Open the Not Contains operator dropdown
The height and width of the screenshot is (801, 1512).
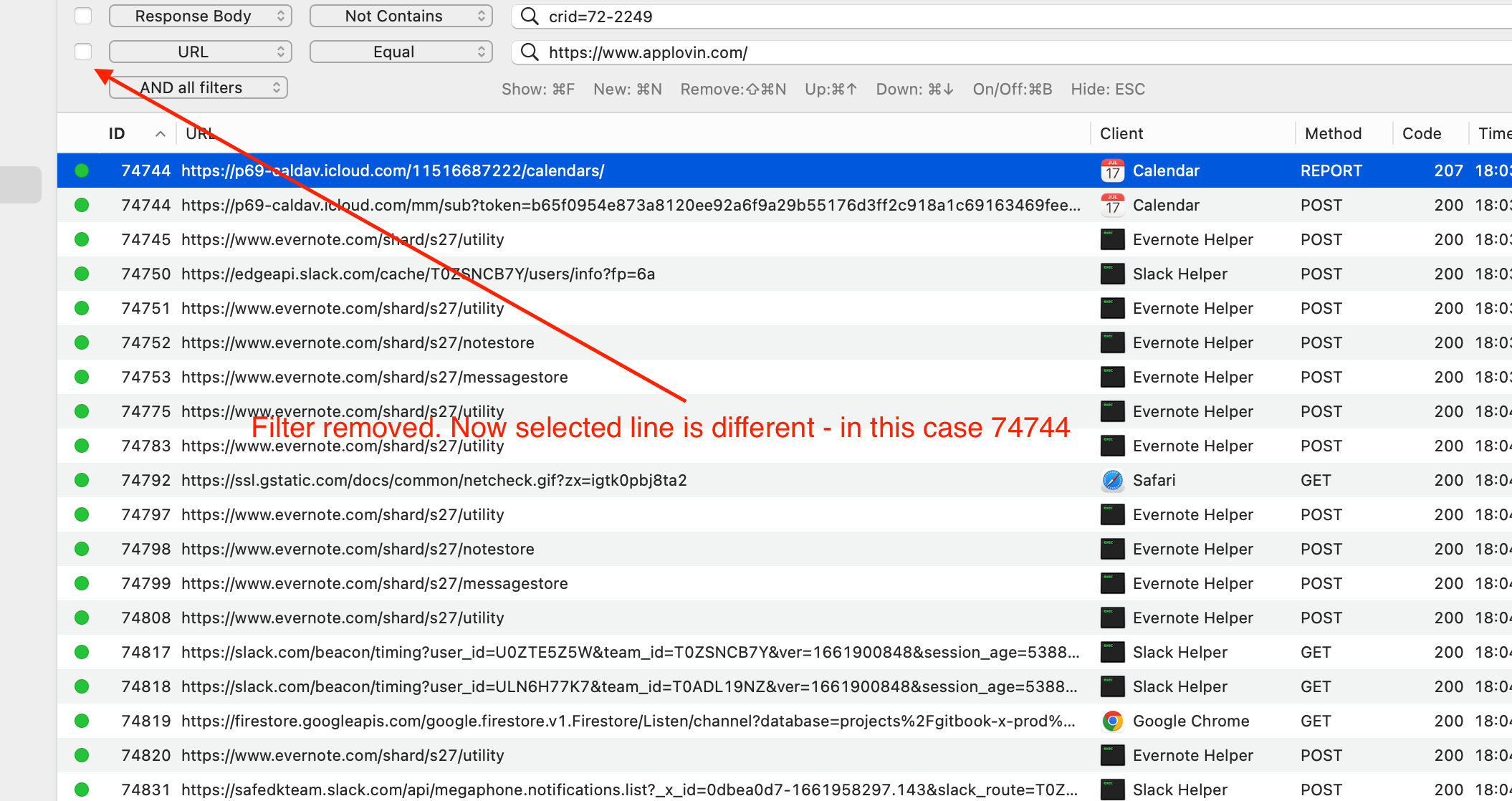point(401,15)
